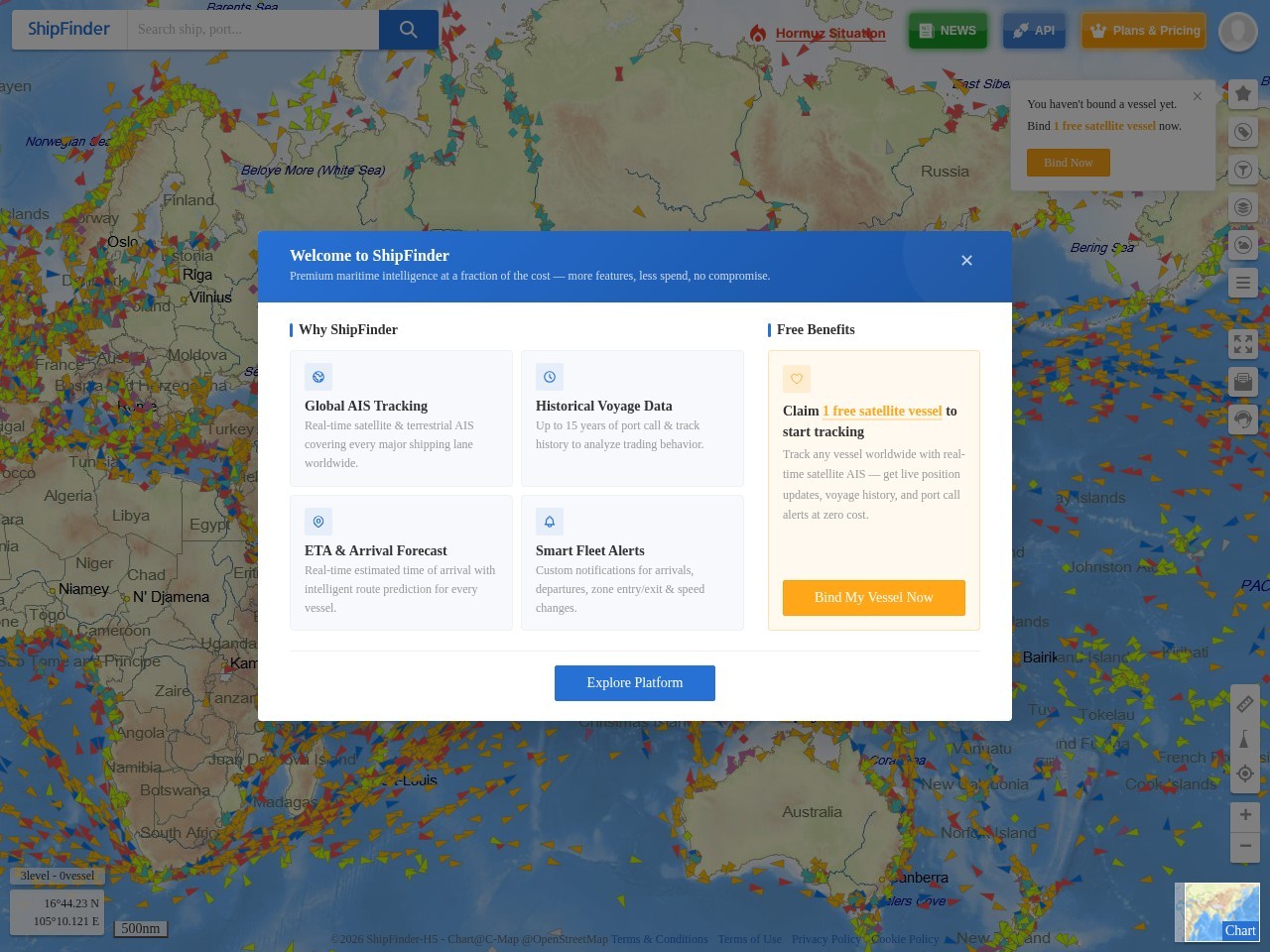This screenshot has width=1270, height=952.
Task: Toggle fullscreen map view
Action: pyautogui.click(x=1243, y=343)
